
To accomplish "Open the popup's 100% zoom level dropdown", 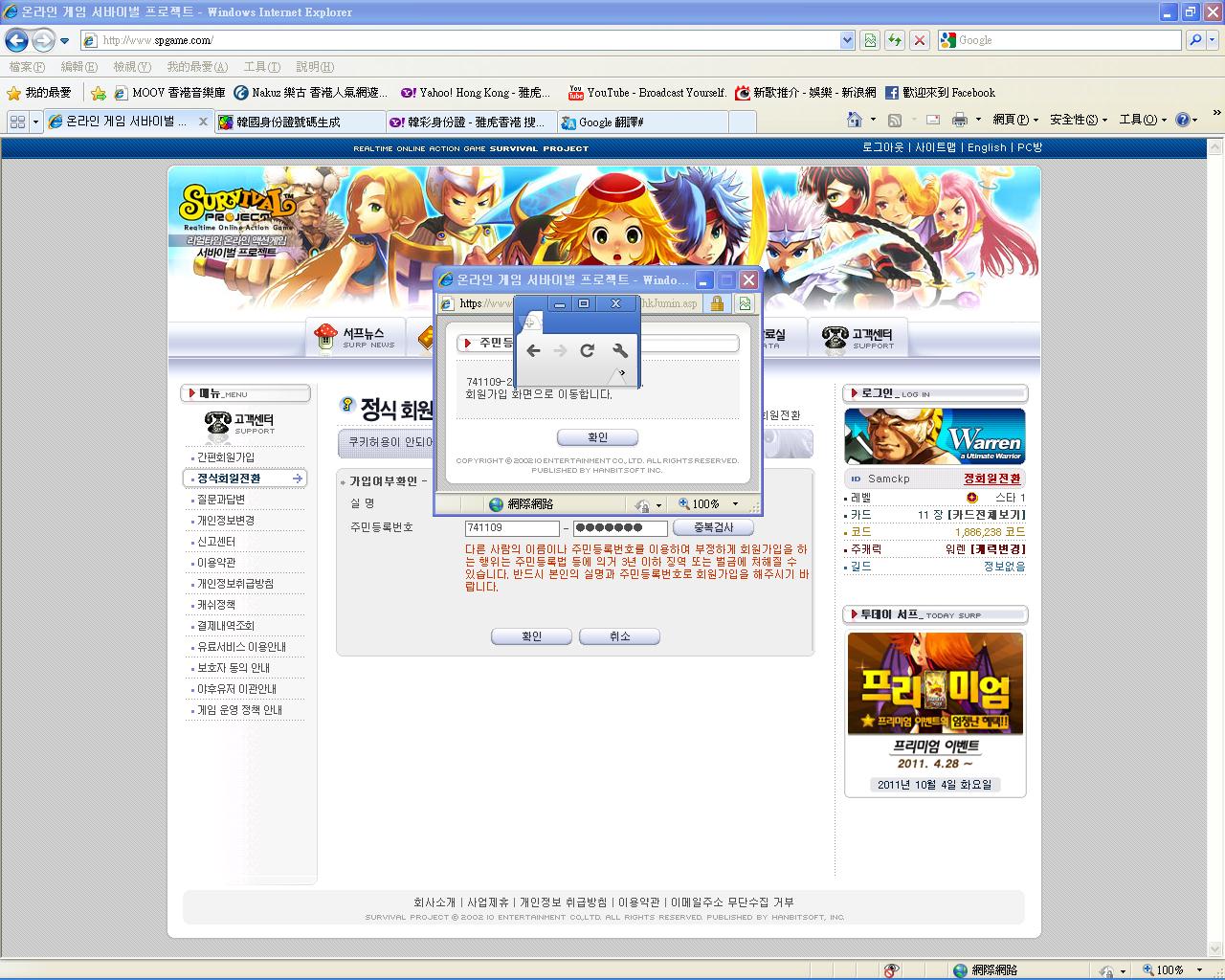I will click(735, 504).
